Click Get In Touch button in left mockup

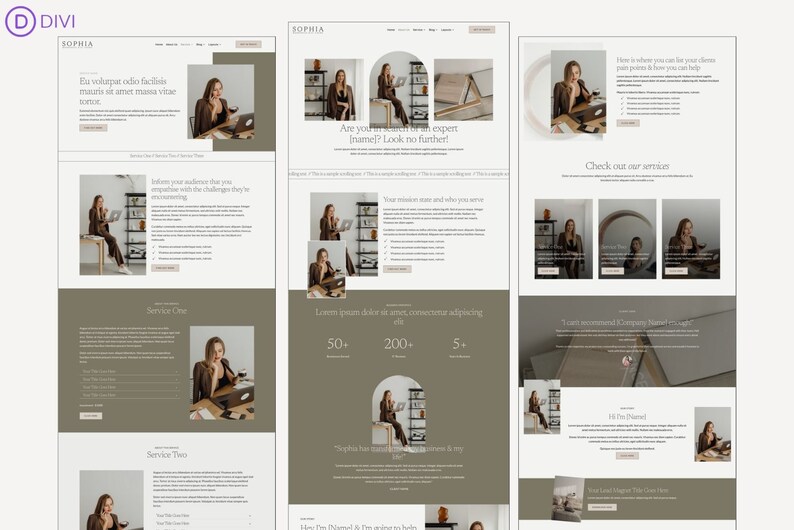point(249,45)
